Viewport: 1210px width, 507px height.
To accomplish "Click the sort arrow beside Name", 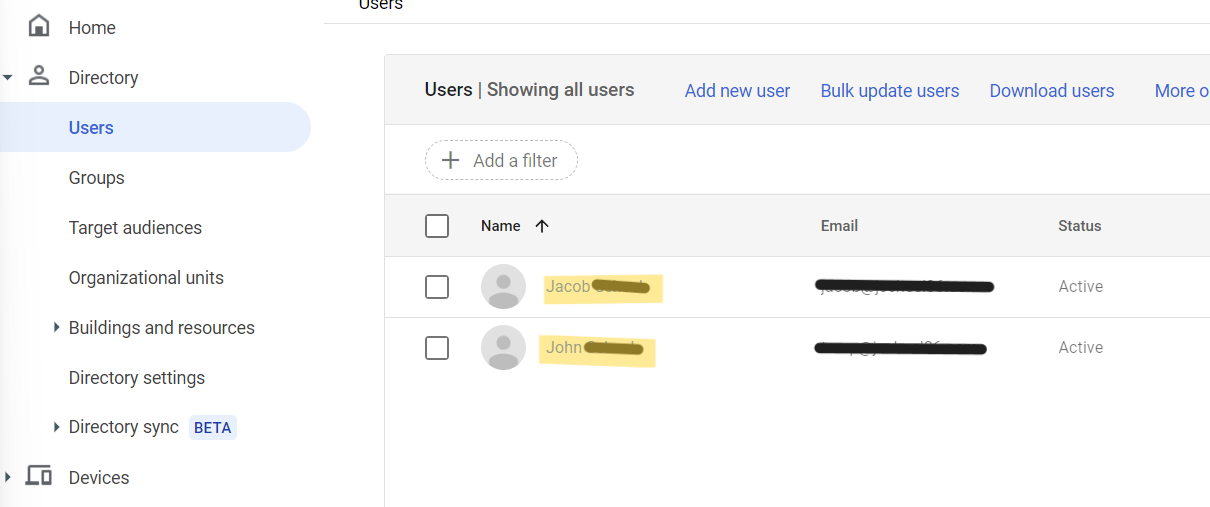I will click(x=542, y=226).
